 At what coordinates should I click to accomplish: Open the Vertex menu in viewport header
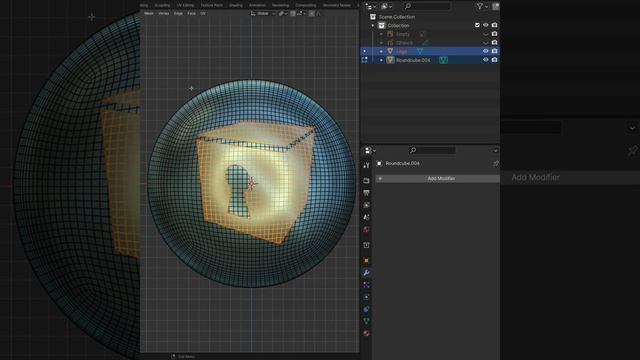pyautogui.click(x=164, y=13)
